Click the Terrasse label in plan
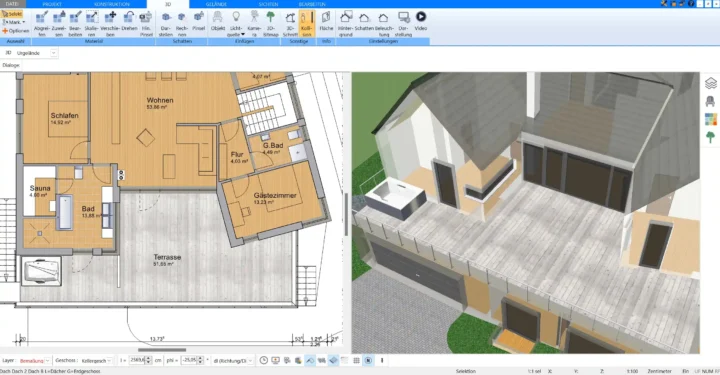This screenshot has width=720, height=375. point(167,257)
